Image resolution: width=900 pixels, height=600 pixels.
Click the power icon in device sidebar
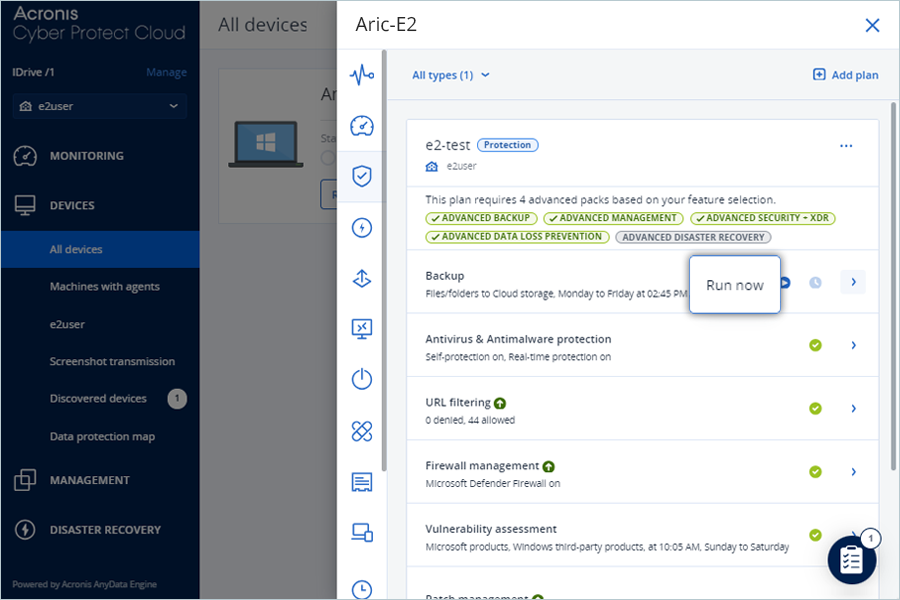point(362,379)
